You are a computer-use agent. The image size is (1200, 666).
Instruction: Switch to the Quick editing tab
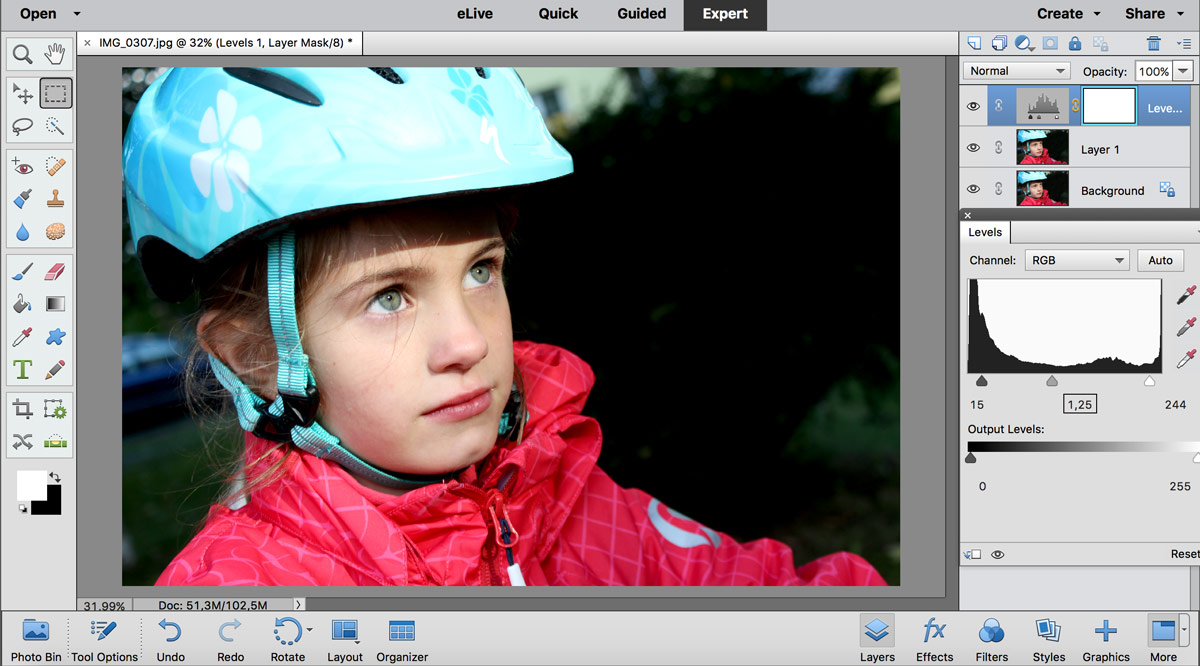(x=558, y=14)
